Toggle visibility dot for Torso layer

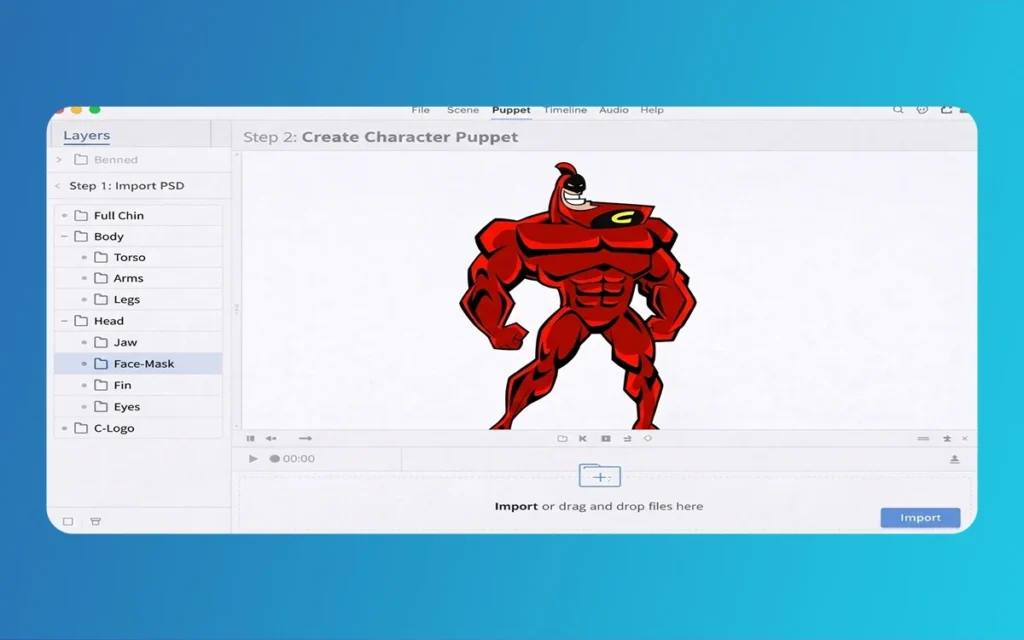click(x=85, y=257)
